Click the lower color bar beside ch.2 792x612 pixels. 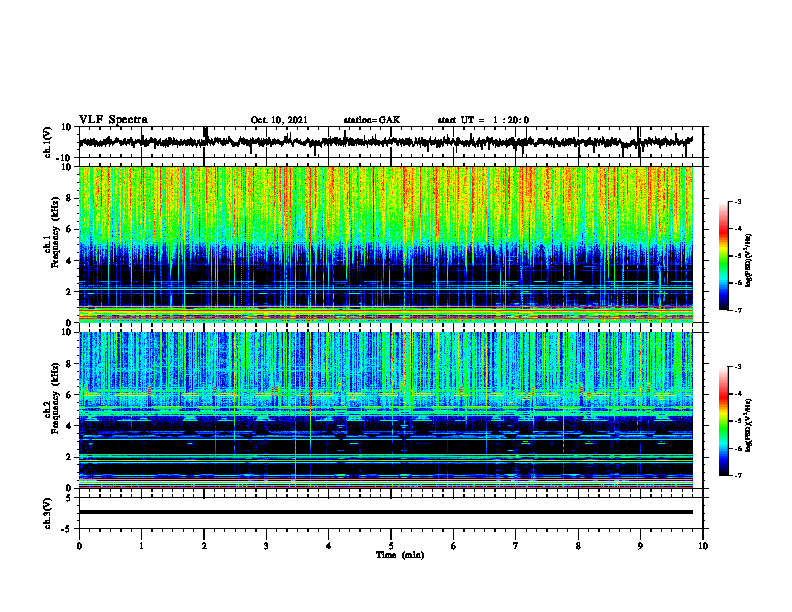click(x=724, y=421)
